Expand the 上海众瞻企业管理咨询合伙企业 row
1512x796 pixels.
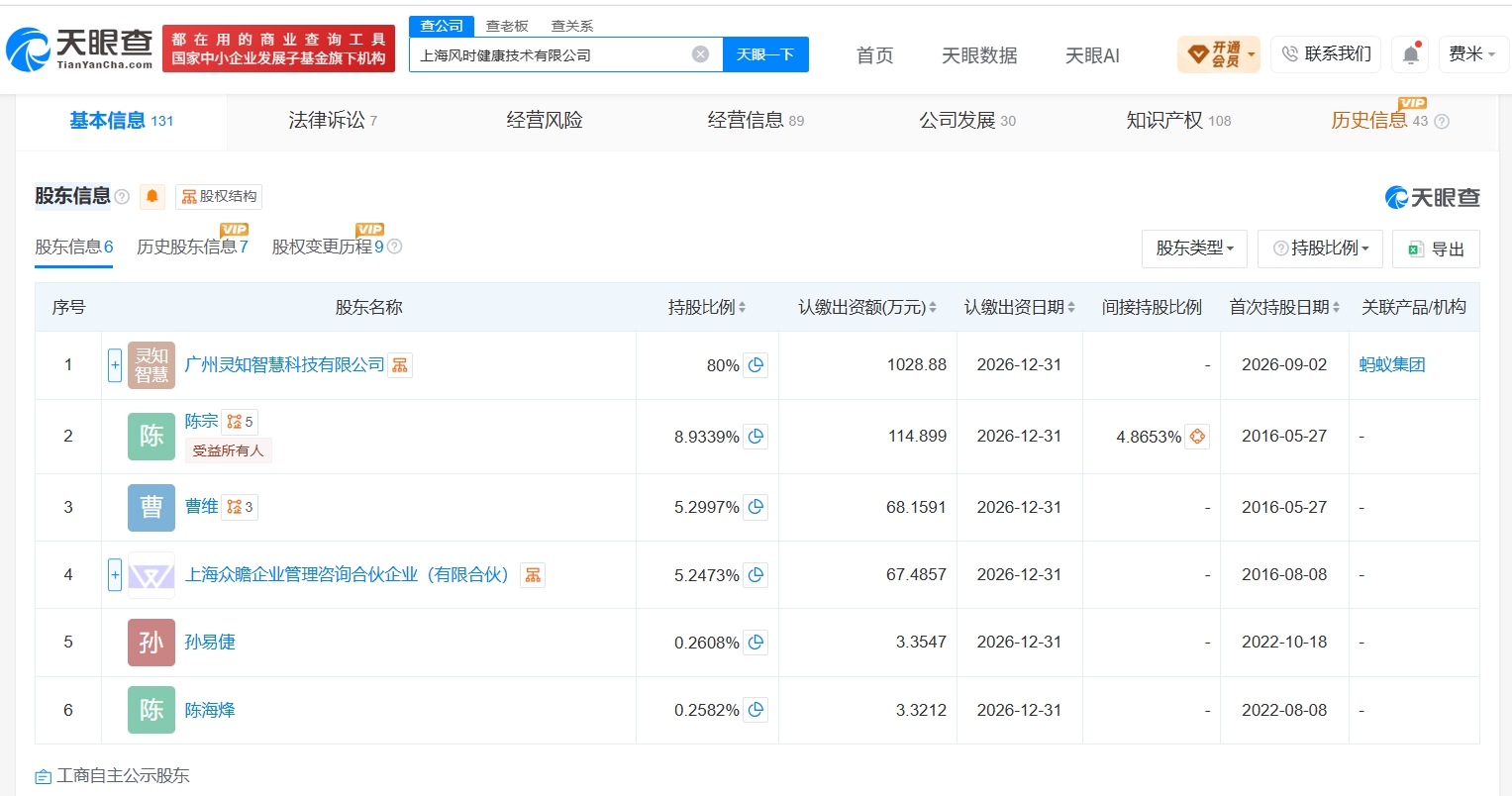click(x=115, y=574)
